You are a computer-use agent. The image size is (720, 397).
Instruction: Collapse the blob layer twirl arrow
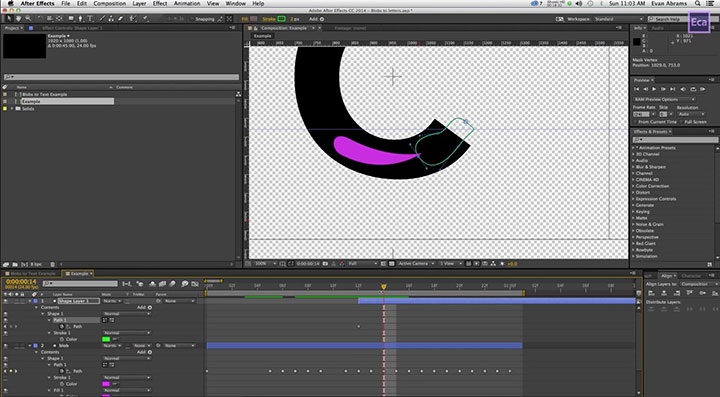[30, 346]
